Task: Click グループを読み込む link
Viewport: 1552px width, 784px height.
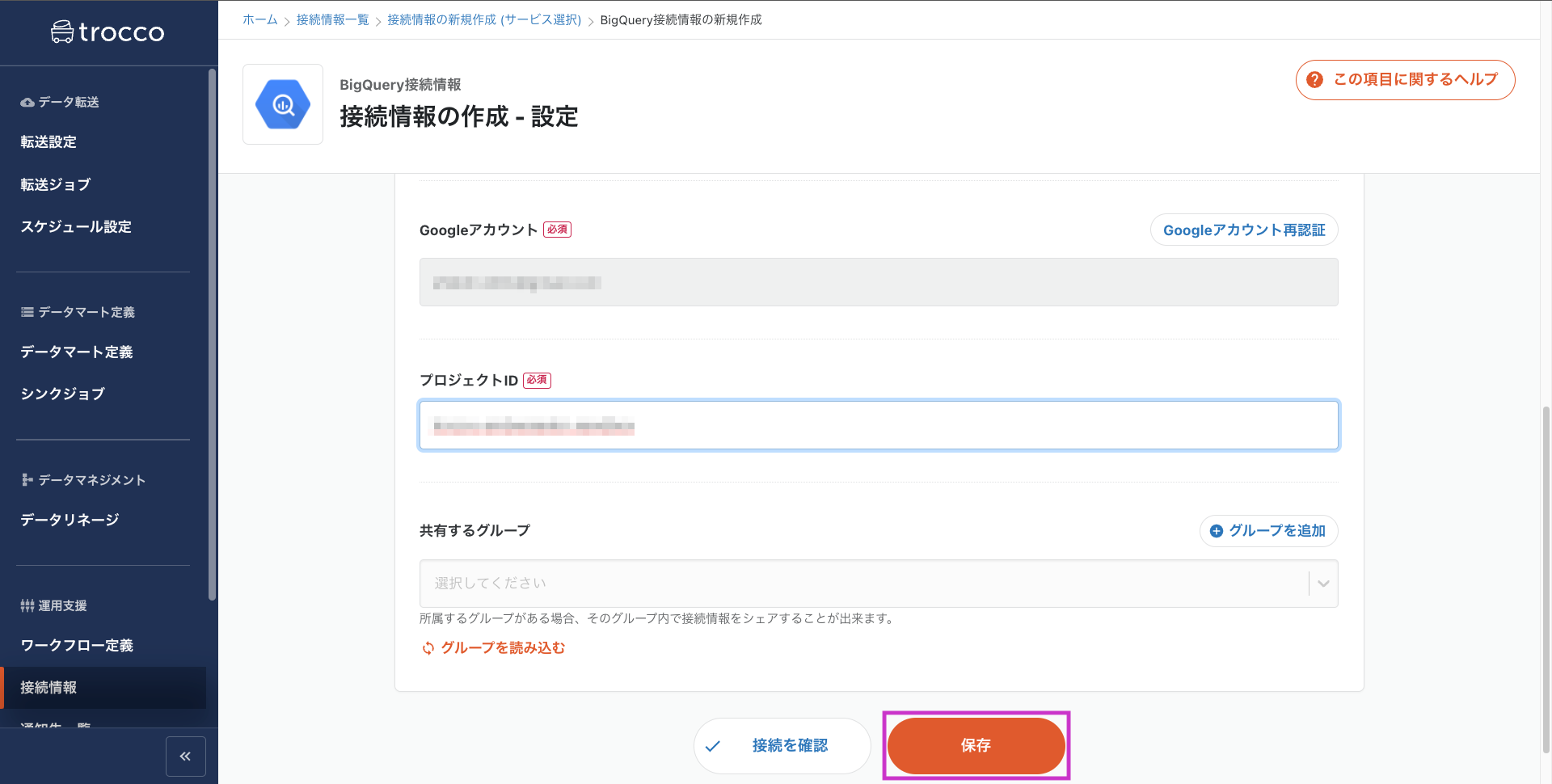Action: (x=503, y=648)
